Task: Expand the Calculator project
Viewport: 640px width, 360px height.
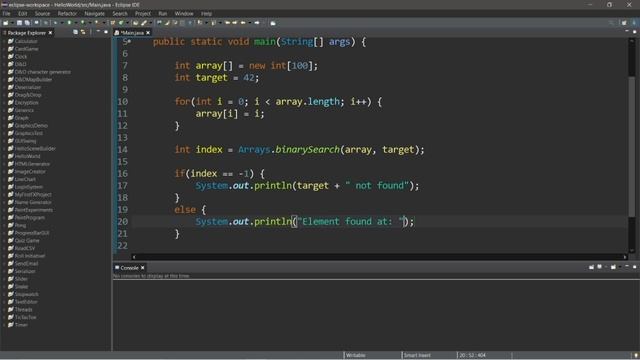Action: pyautogui.click(x=4, y=41)
